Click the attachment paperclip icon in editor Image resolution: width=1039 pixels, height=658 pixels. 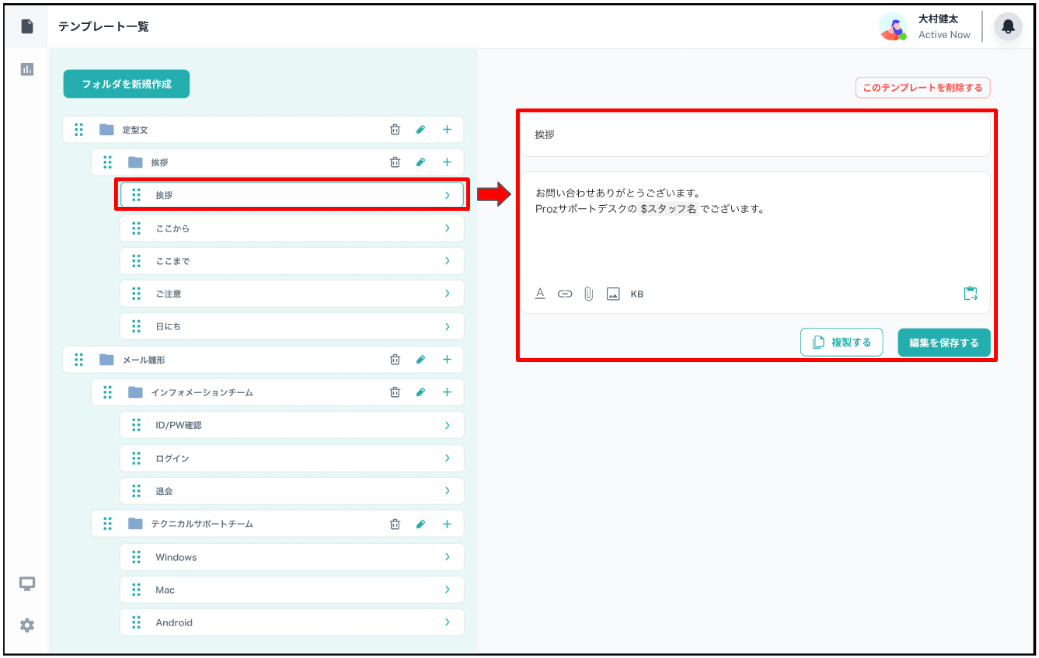click(589, 294)
